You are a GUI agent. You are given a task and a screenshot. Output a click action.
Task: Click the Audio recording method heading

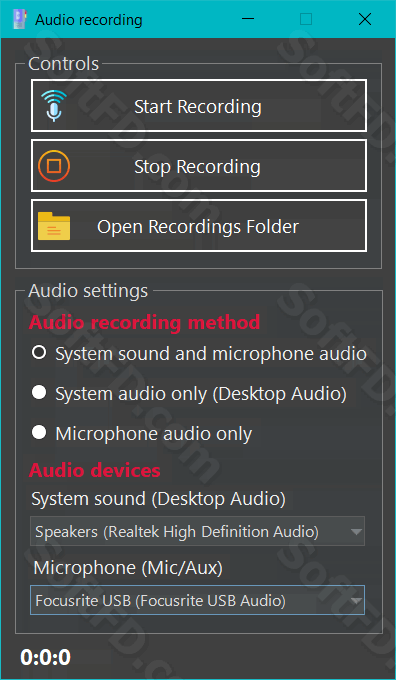tap(144, 323)
